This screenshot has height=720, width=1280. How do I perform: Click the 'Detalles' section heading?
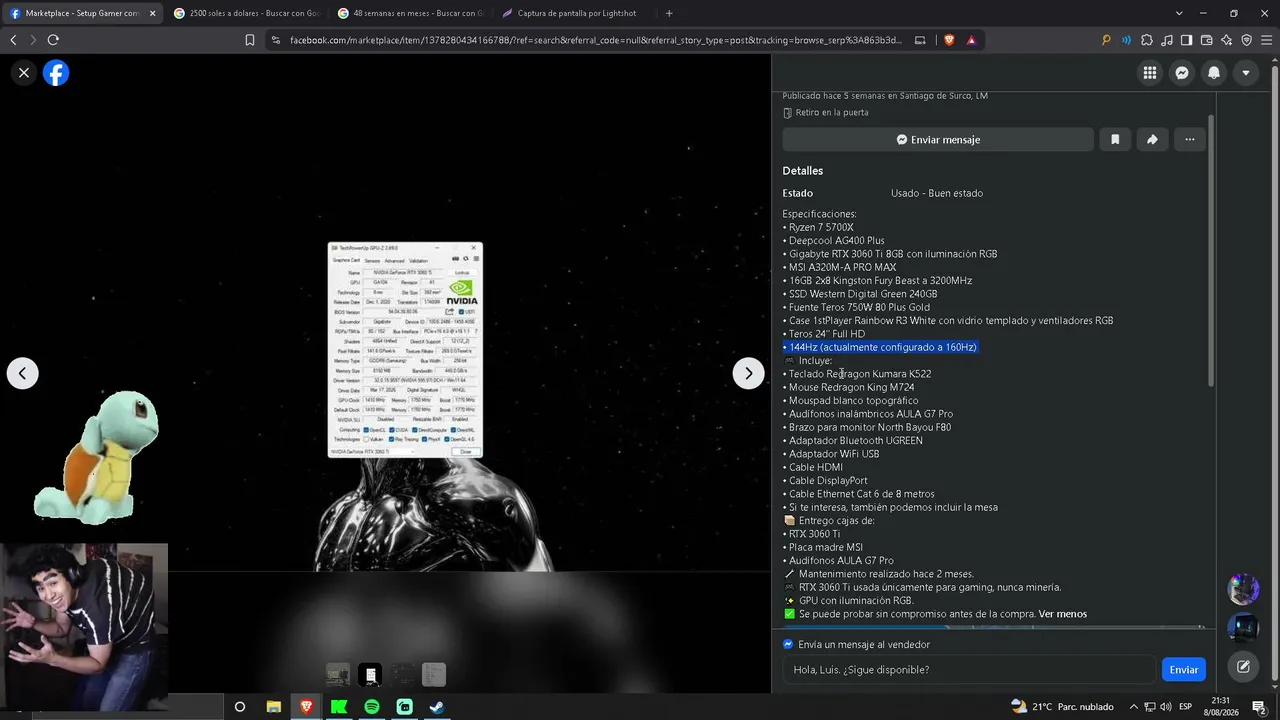point(803,171)
